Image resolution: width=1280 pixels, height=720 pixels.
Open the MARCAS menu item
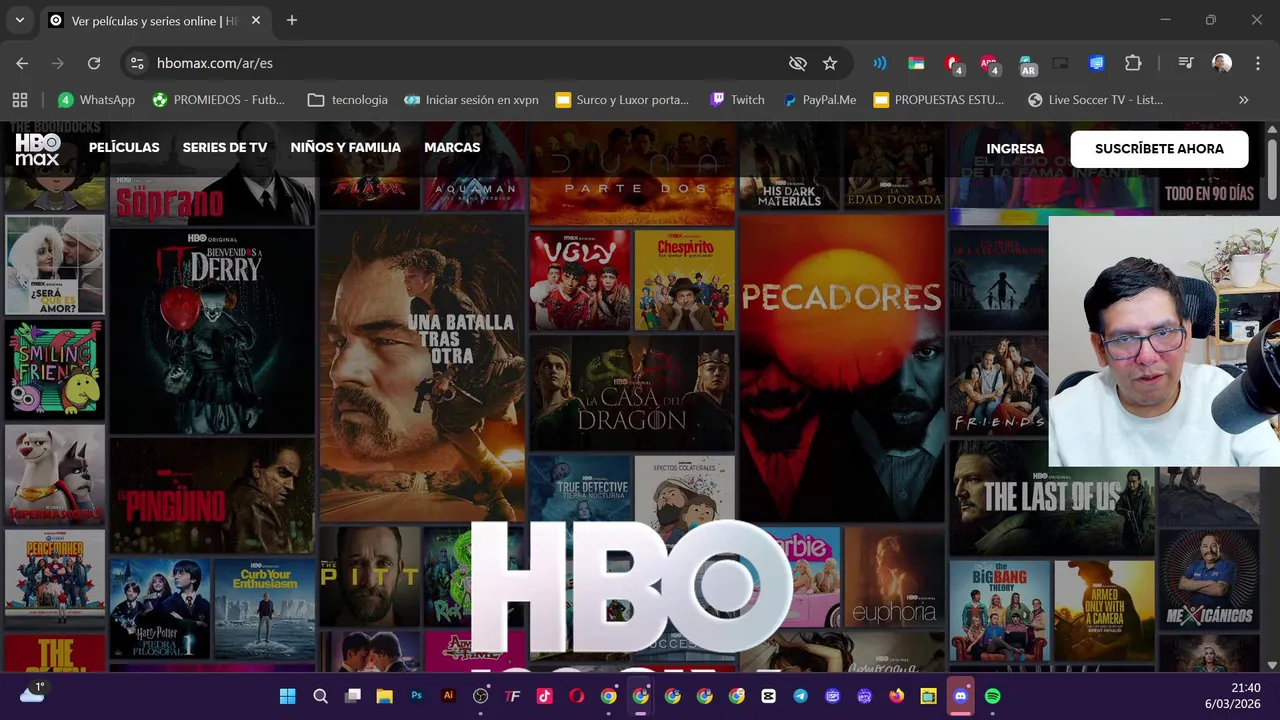coord(452,147)
